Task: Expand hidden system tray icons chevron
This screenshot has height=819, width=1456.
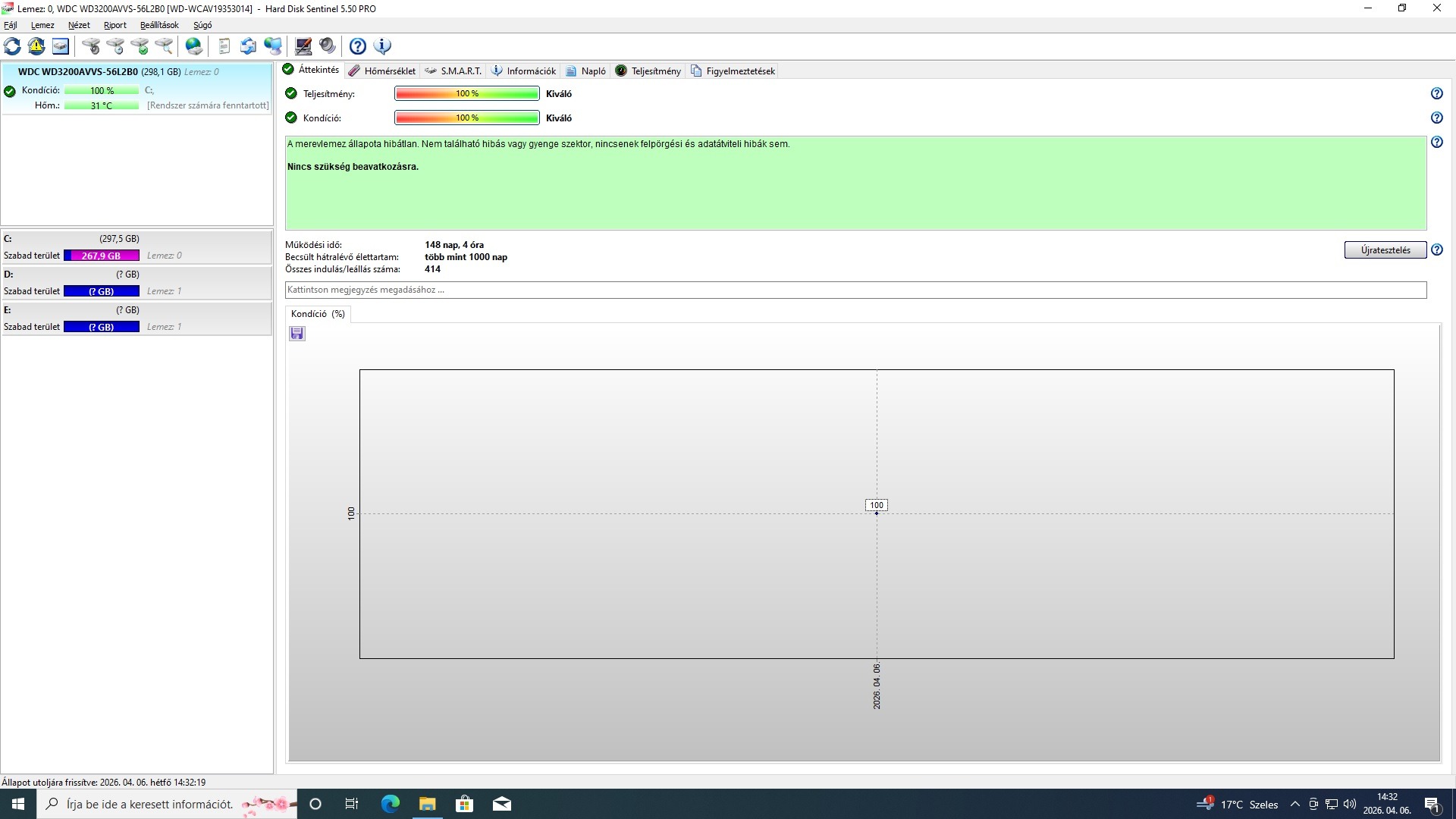Action: coord(1294,805)
